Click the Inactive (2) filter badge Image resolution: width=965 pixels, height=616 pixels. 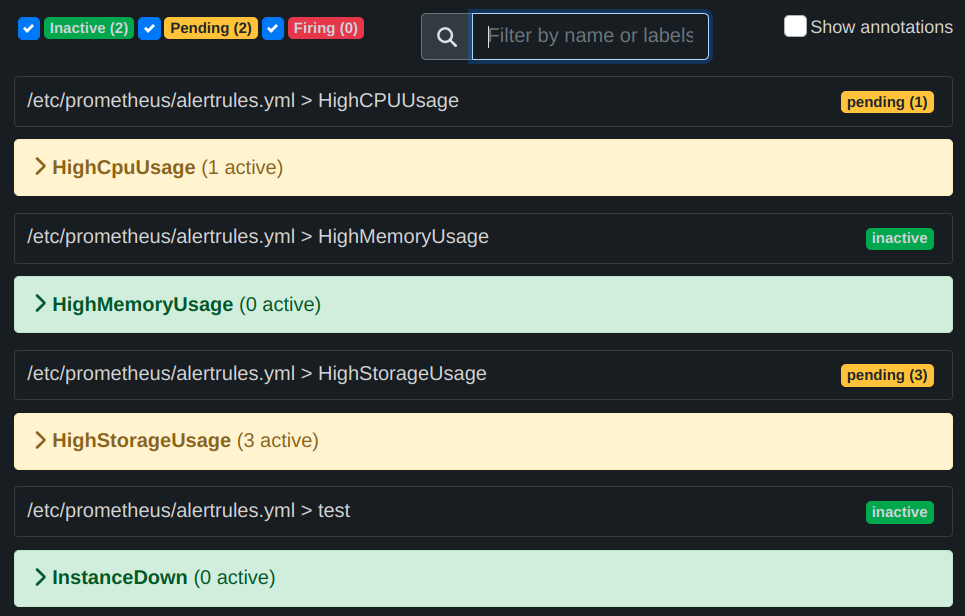(88, 28)
